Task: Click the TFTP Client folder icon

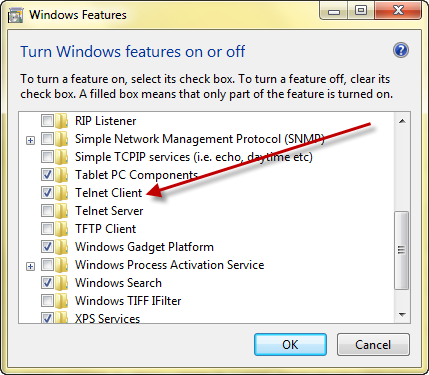Action: pos(62,229)
